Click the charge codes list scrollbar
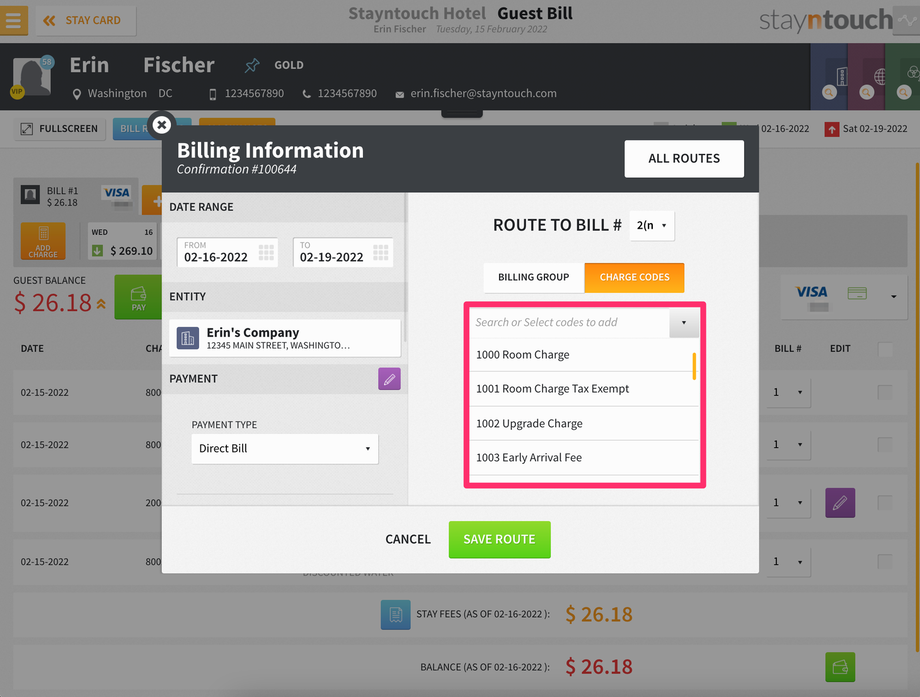This screenshot has height=697, width=920. 695,366
